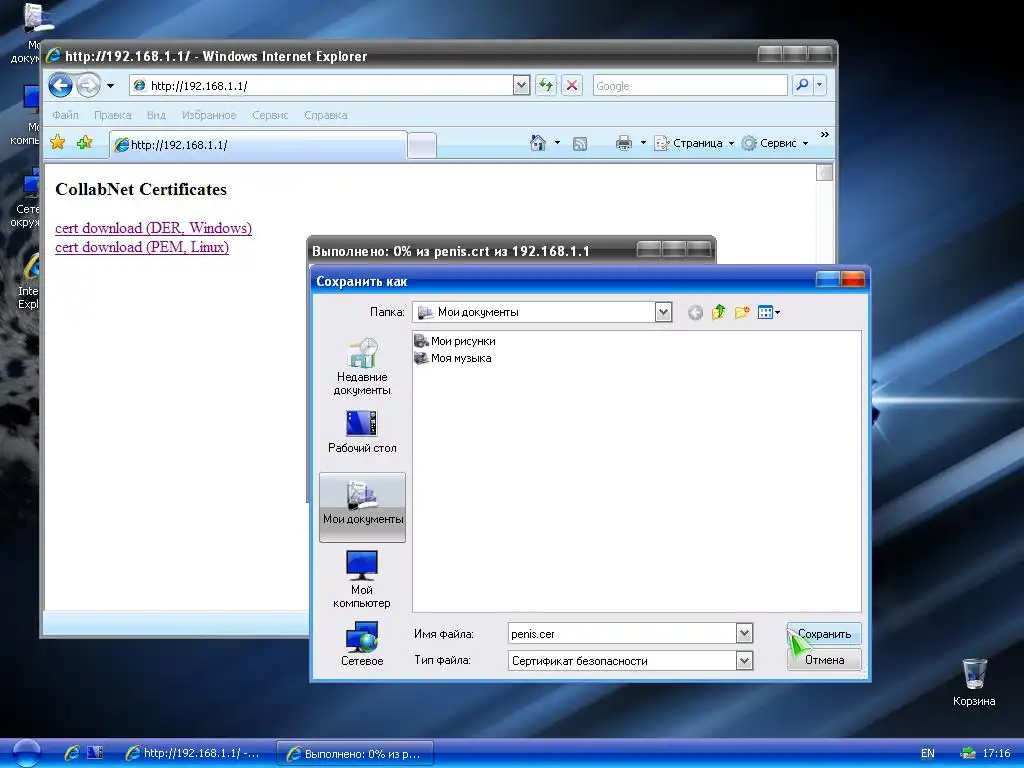
Task: Click cert download (DER, Windows) link
Action: [153, 228]
